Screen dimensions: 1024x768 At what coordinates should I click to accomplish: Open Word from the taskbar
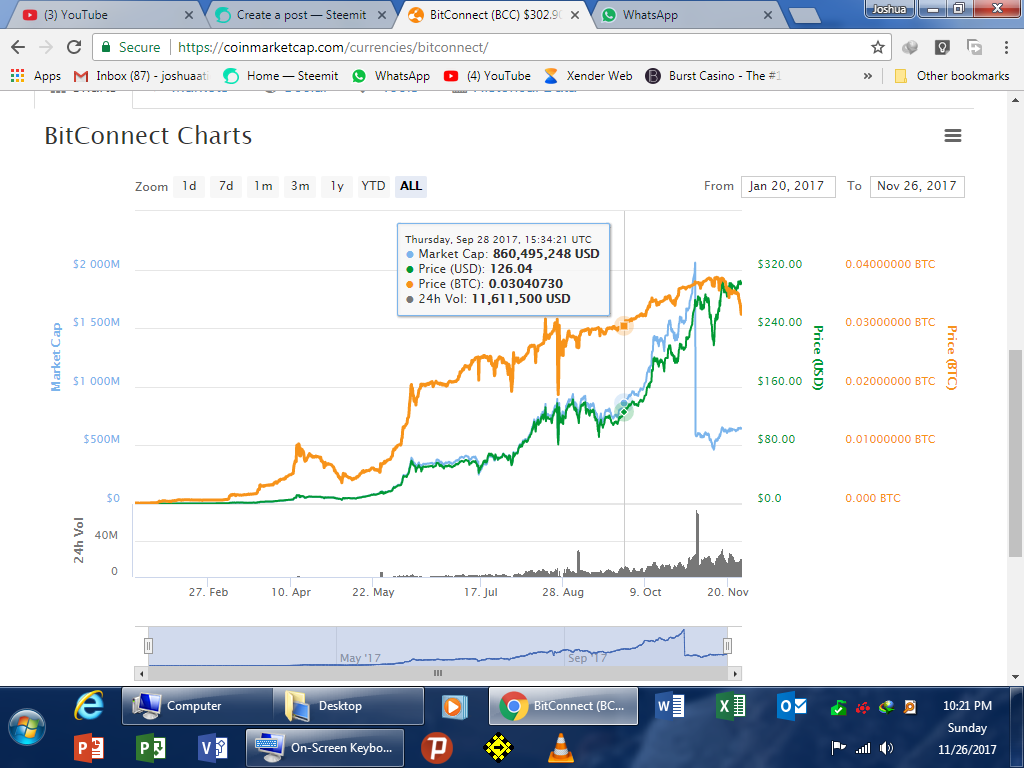coord(670,706)
